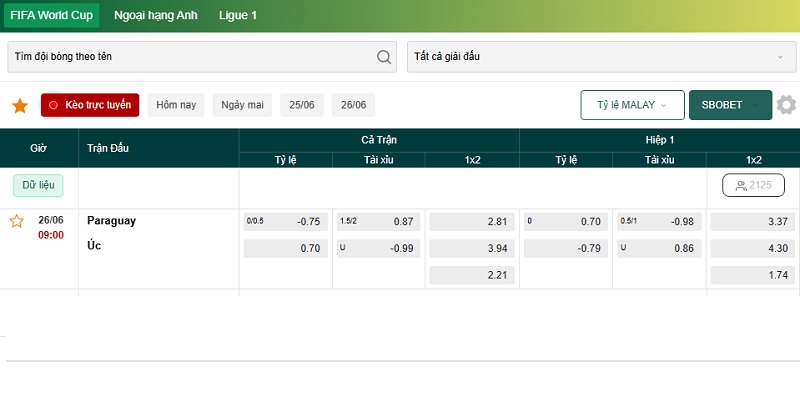Click the search magnifier icon
The height and width of the screenshot is (400, 800).
click(x=384, y=57)
